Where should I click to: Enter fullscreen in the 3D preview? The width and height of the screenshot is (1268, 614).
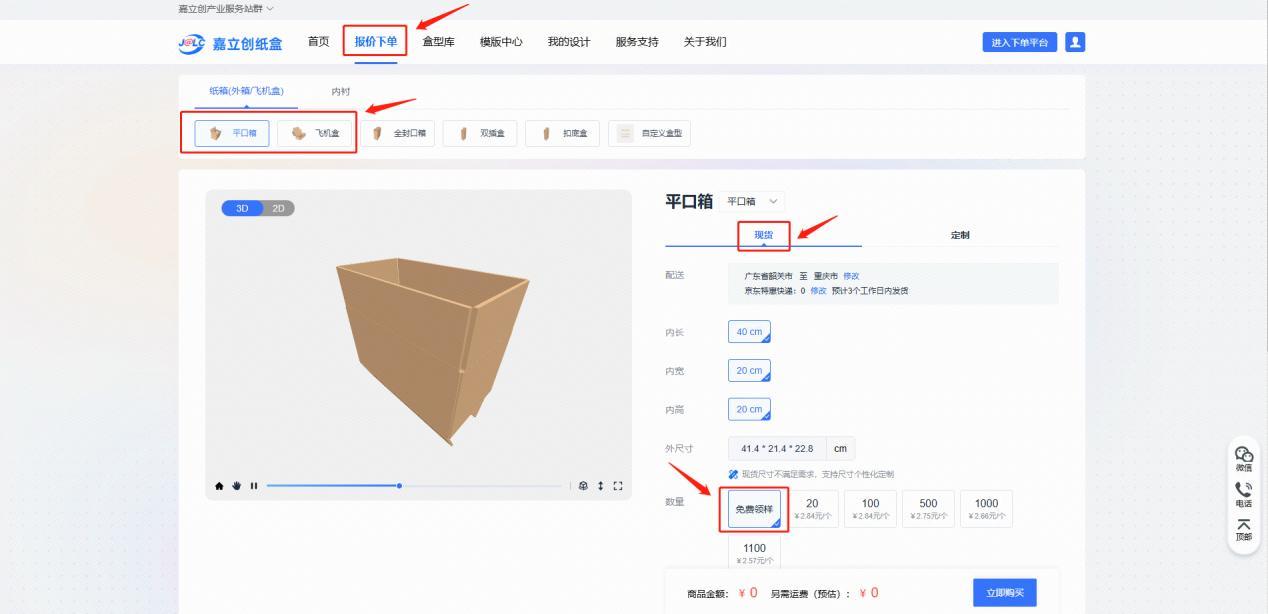pos(618,486)
